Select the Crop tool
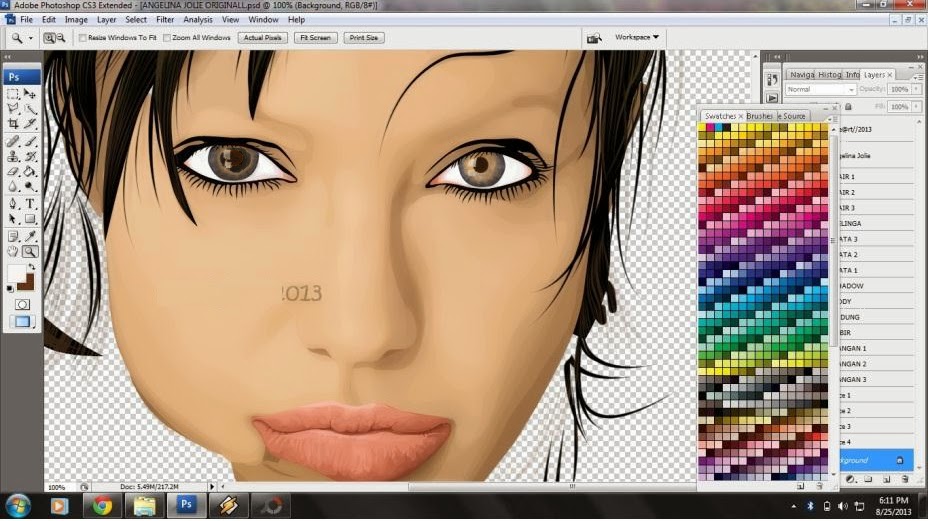928x521 pixels. coord(13,124)
